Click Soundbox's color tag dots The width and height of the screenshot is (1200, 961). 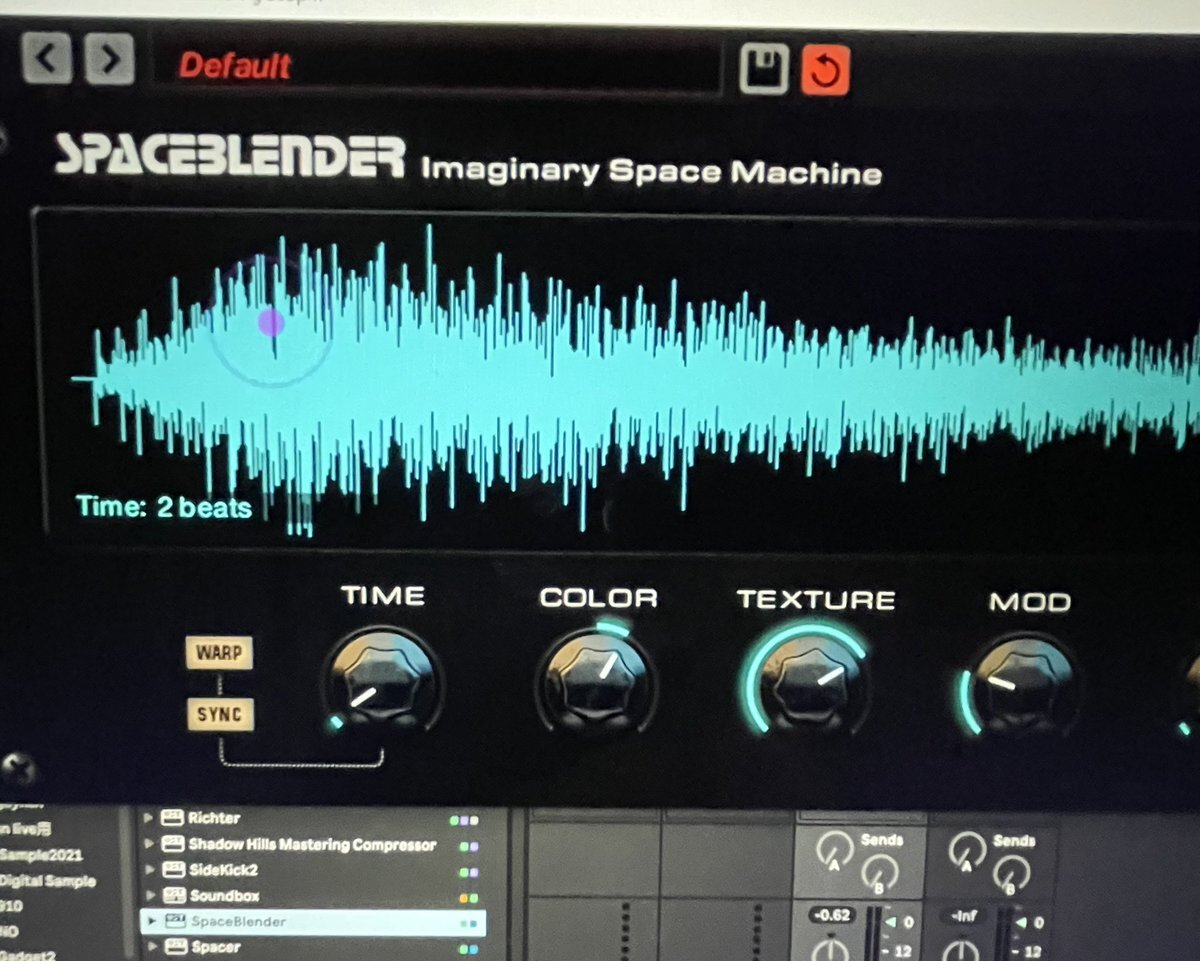tap(468, 898)
